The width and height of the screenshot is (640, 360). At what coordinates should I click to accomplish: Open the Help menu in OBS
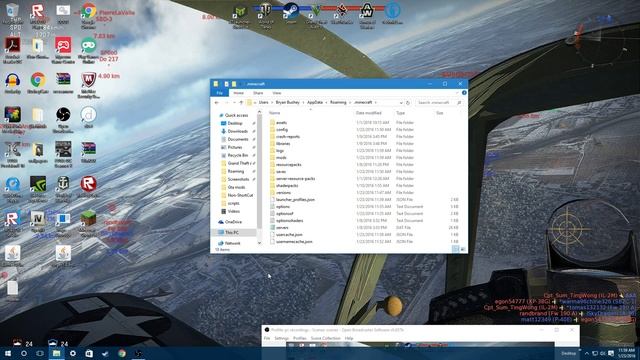point(349,338)
